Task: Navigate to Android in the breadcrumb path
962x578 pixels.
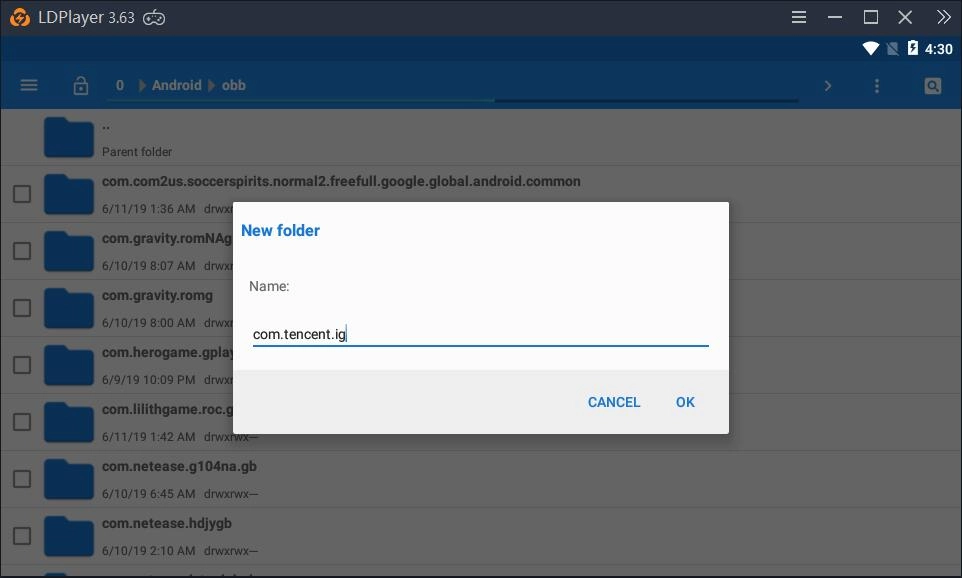Action: (x=176, y=84)
